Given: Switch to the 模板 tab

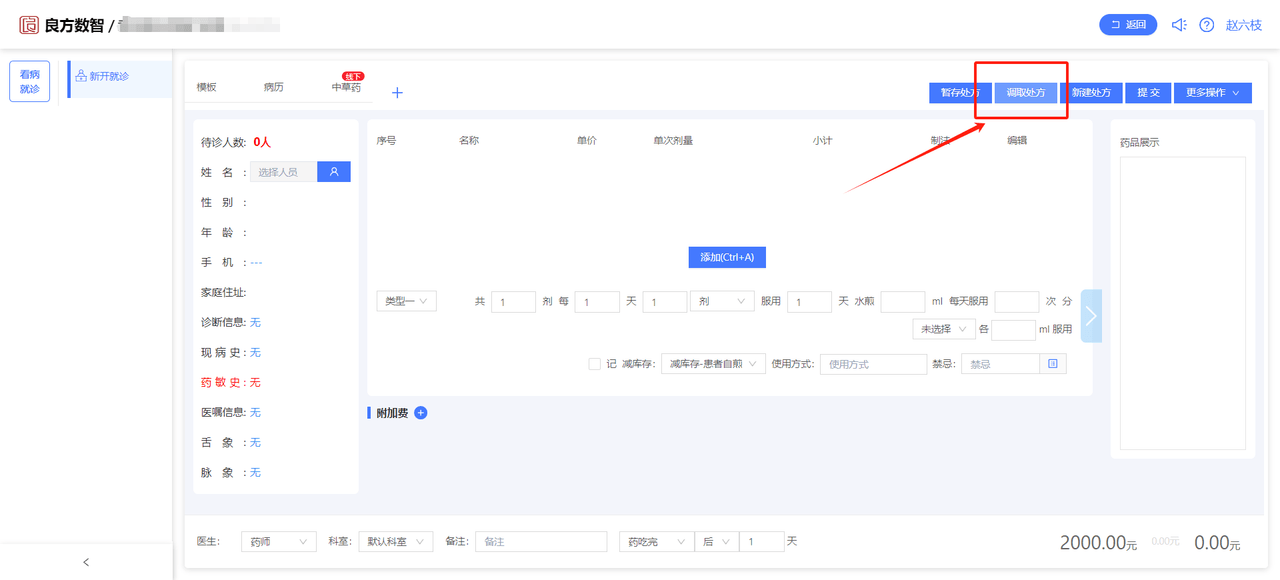Looking at the screenshot, I should [x=207, y=88].
